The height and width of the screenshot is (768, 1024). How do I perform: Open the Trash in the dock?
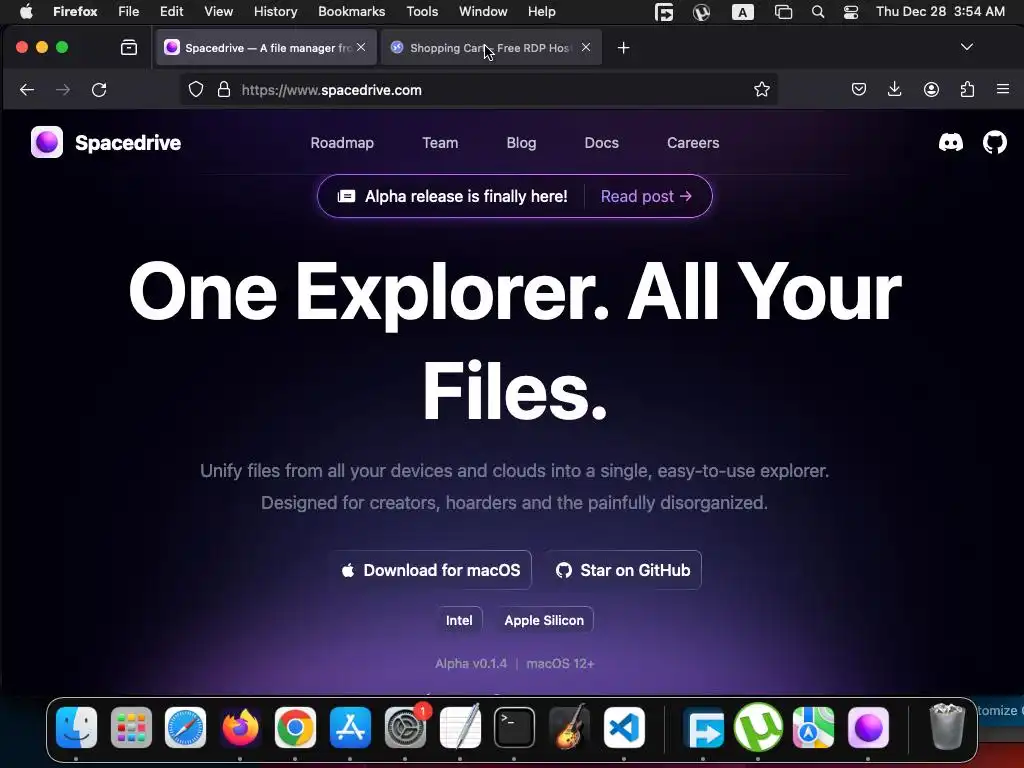947,726
